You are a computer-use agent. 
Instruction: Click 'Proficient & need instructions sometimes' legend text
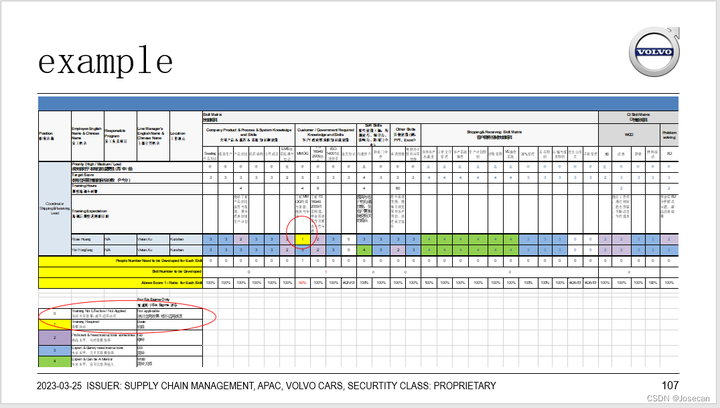[104, 338]
